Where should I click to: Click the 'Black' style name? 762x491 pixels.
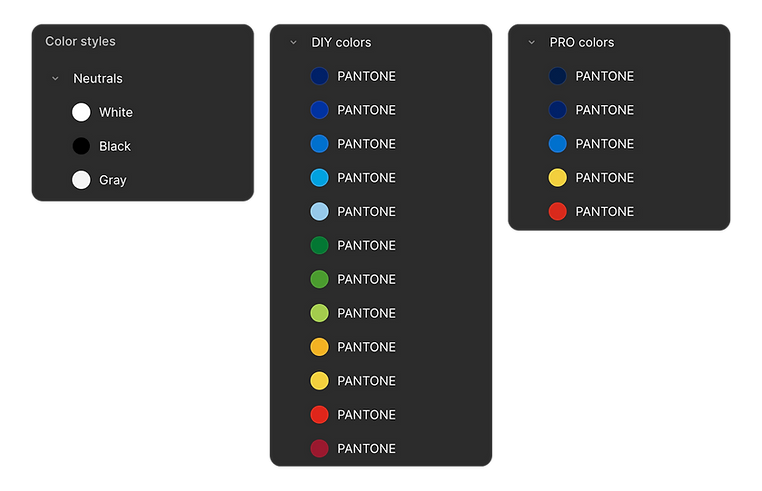click(115, 146)
